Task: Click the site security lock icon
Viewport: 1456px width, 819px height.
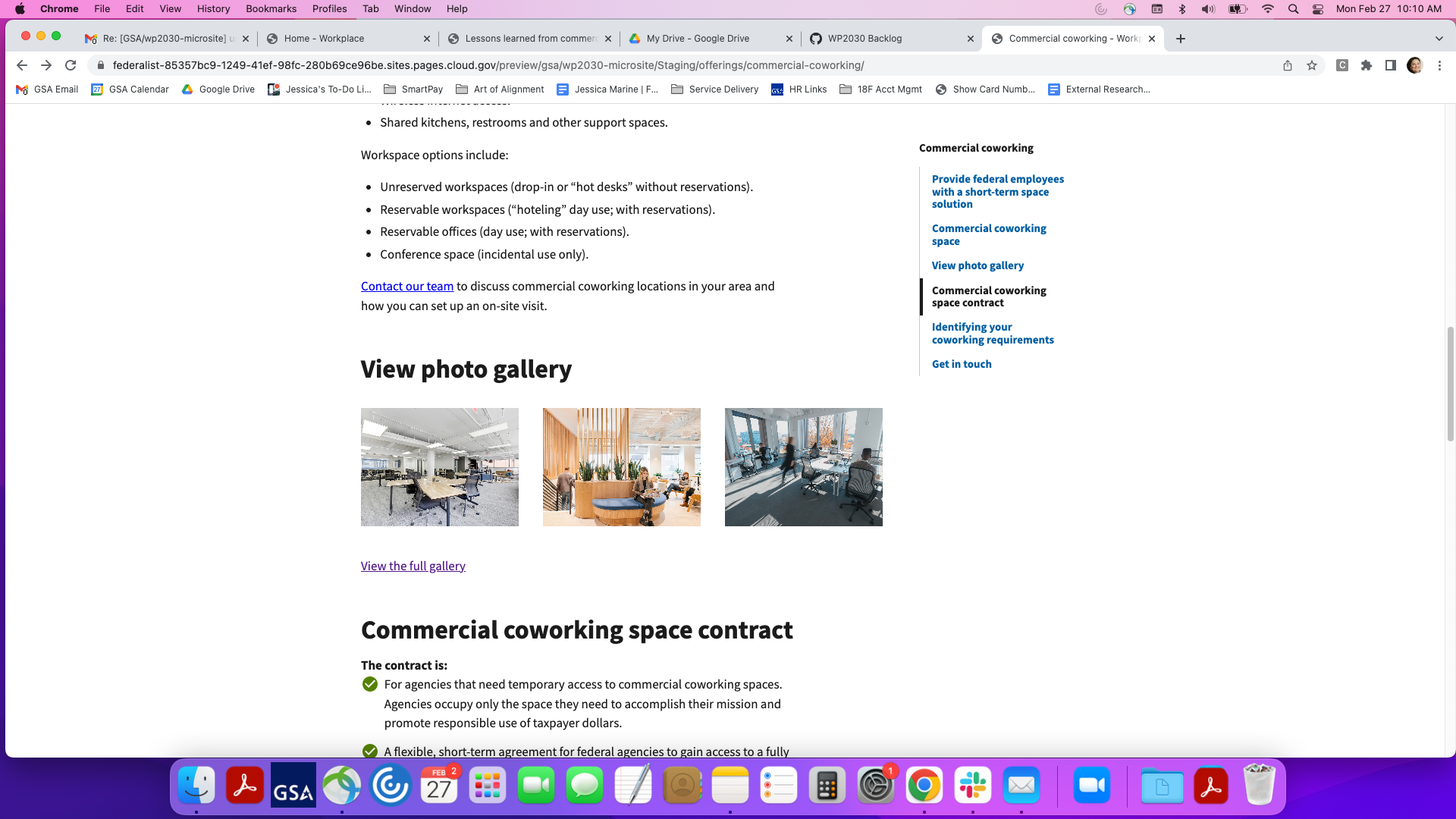Action: coord(100,65)
